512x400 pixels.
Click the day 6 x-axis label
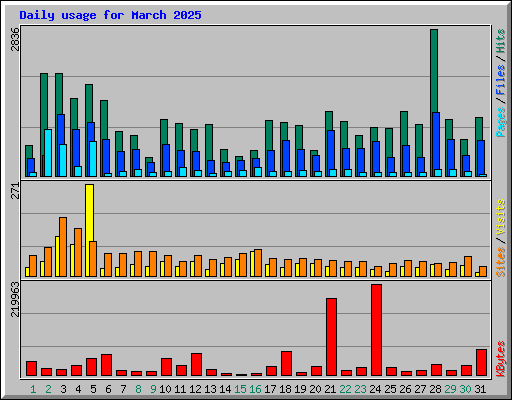108,389
